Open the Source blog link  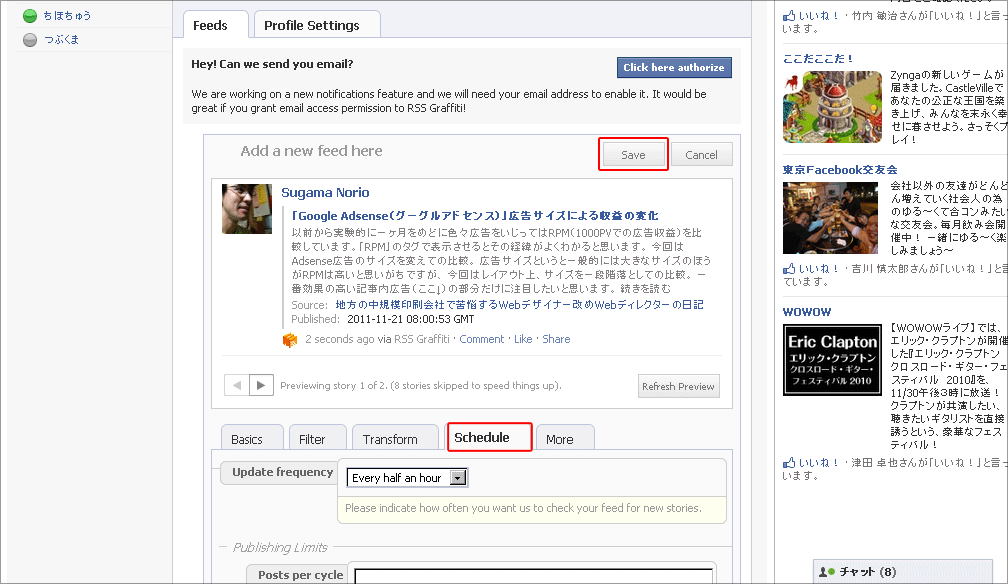point(519,304)
